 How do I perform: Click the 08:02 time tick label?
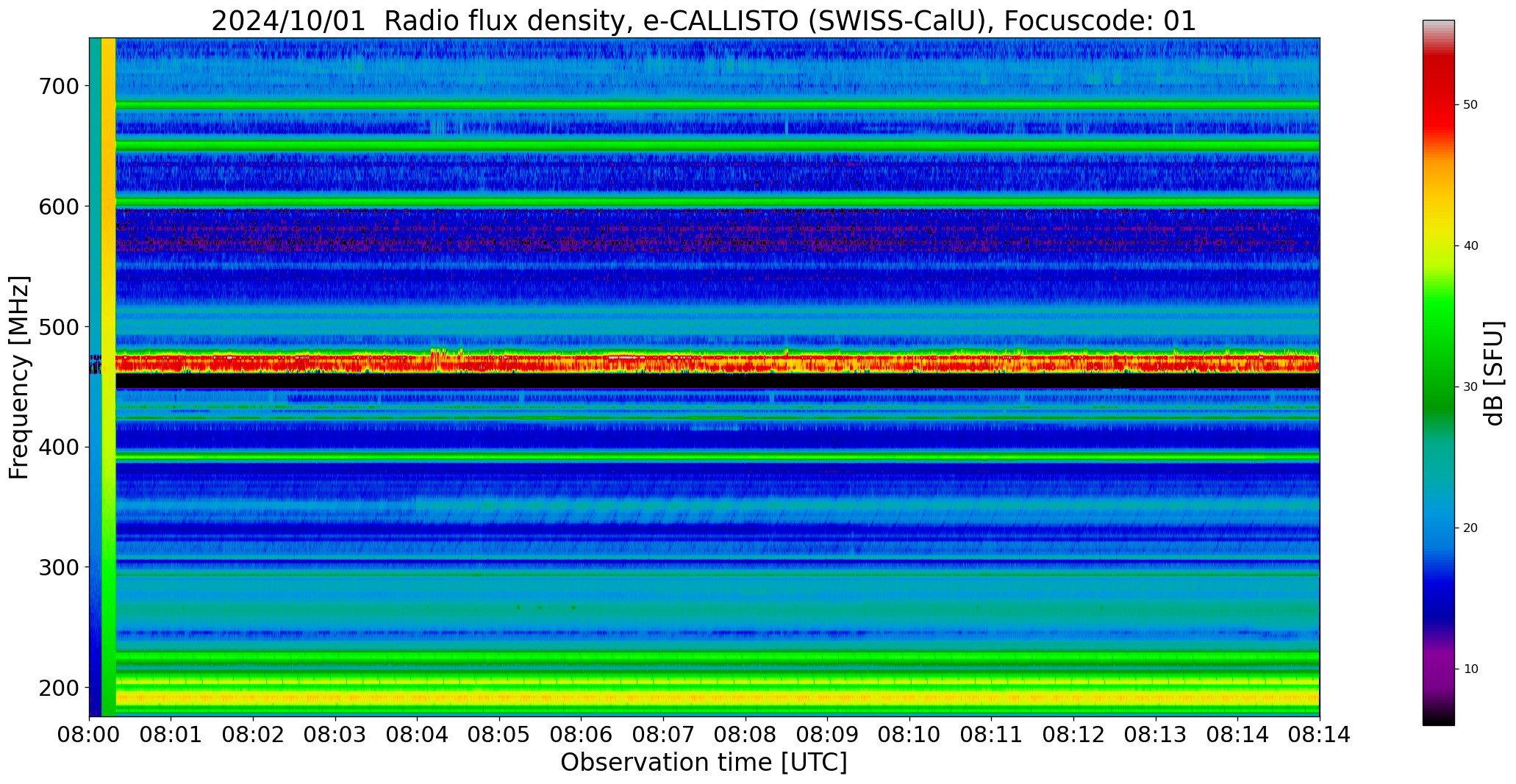pyautogui.click(x=254, y=736)
